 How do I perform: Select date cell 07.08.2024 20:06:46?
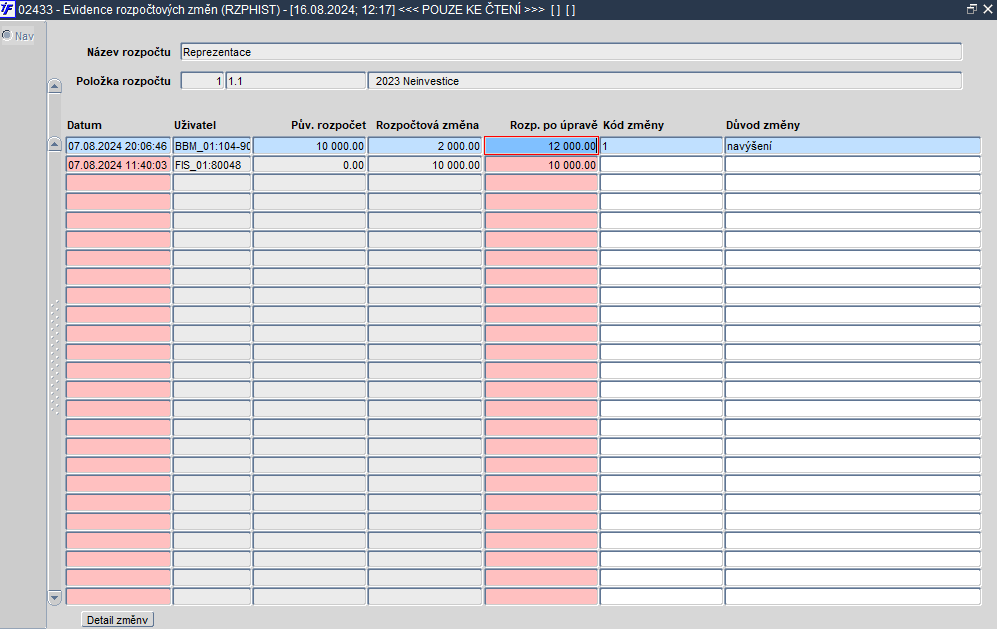pyautogui.click(x=118, y=146)
